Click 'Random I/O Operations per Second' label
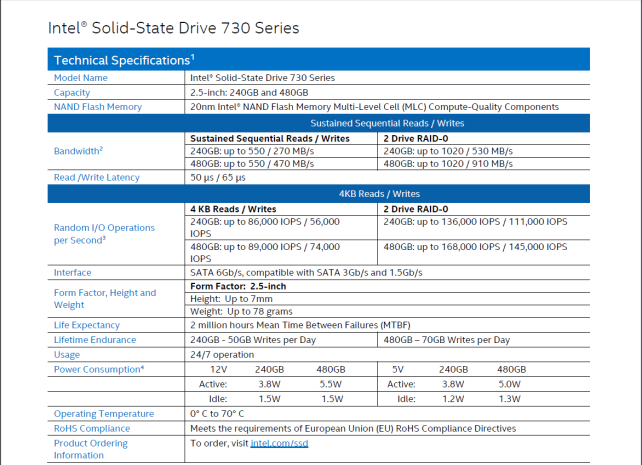This screenshot has height=465, width=642. click(104, 234)
